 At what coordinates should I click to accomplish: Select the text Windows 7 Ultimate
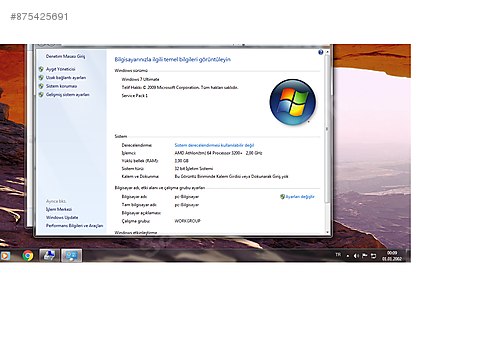pyautogui.click(x=140, y=79)
